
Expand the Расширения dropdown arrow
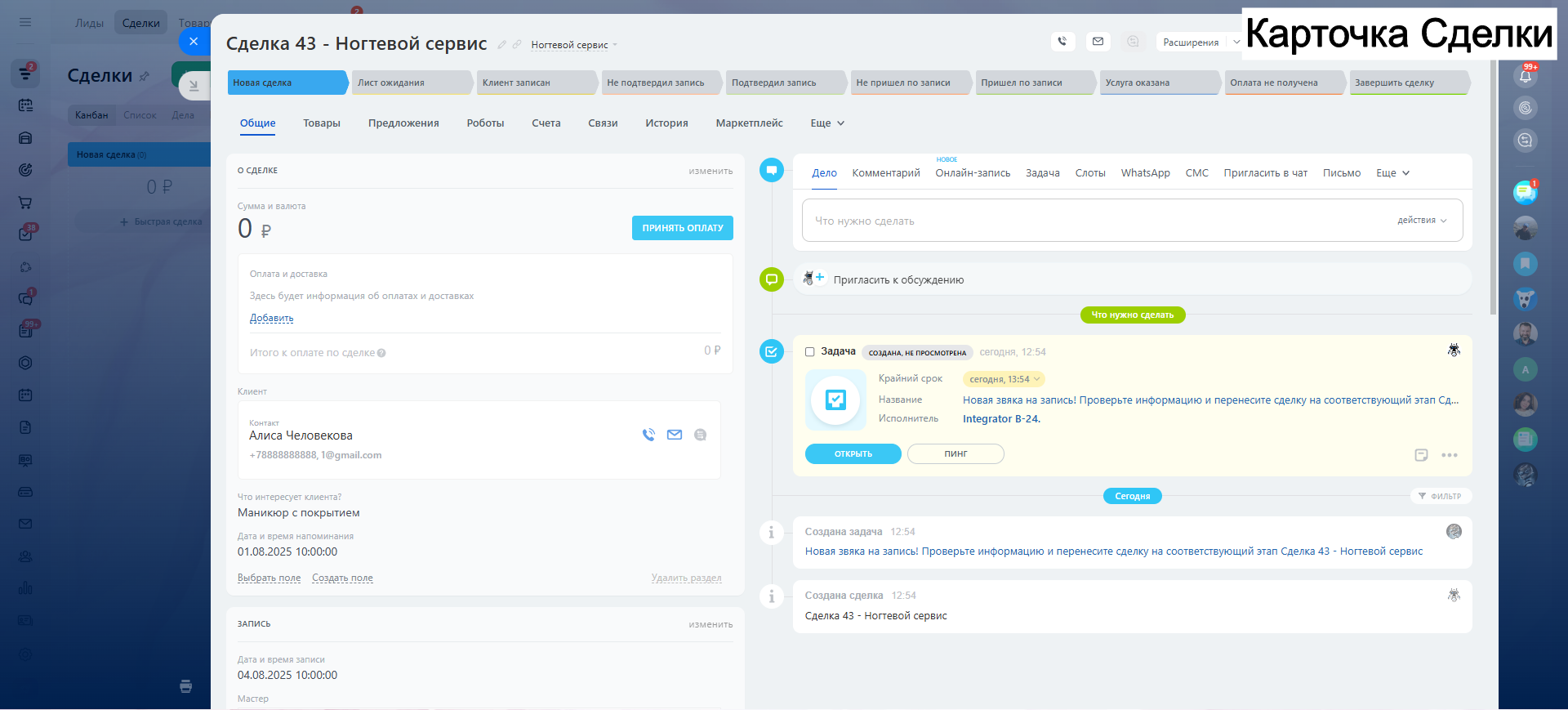[x=1236, y=42]
